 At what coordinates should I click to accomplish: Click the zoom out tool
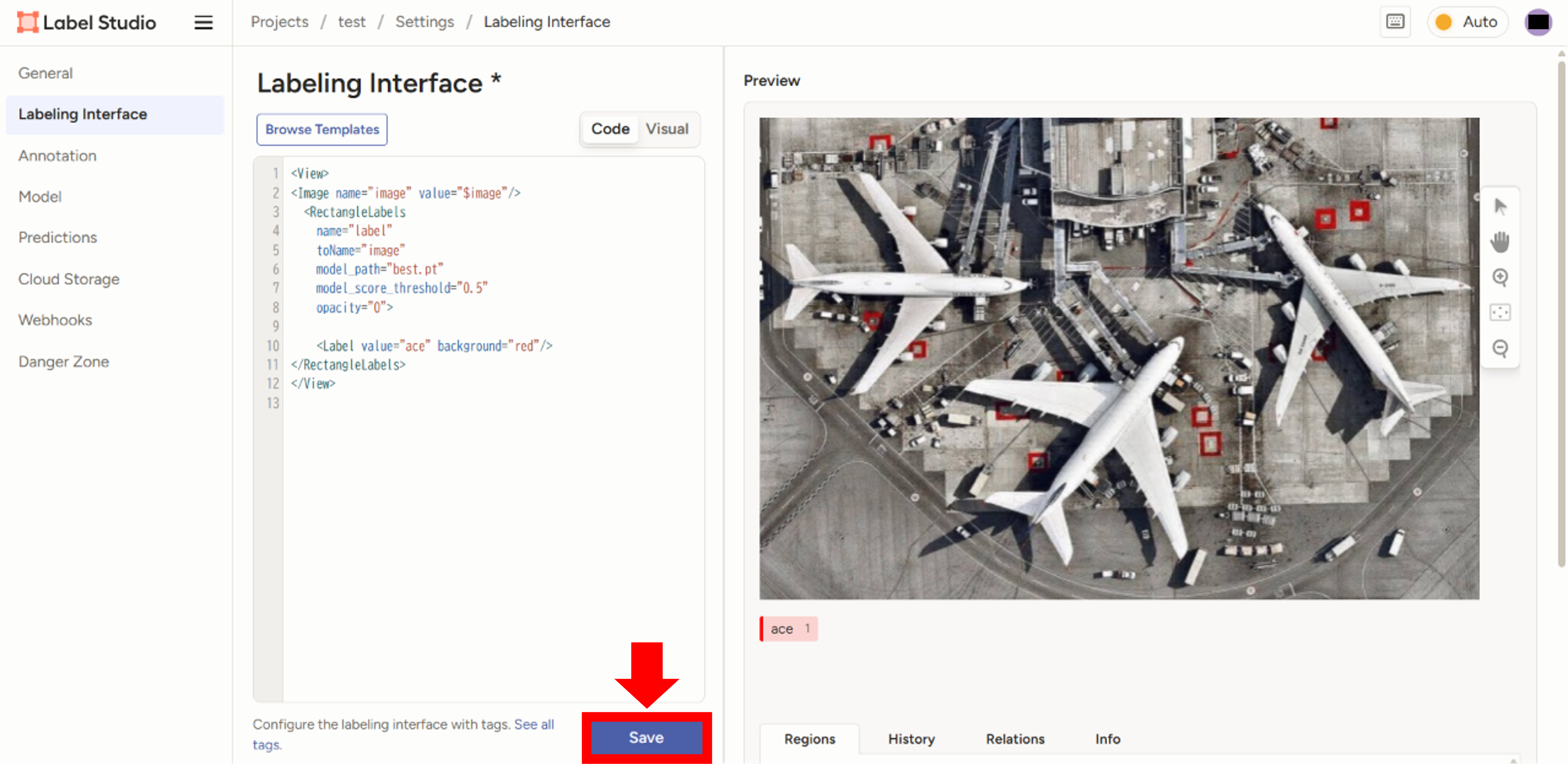coord(1501,348)
